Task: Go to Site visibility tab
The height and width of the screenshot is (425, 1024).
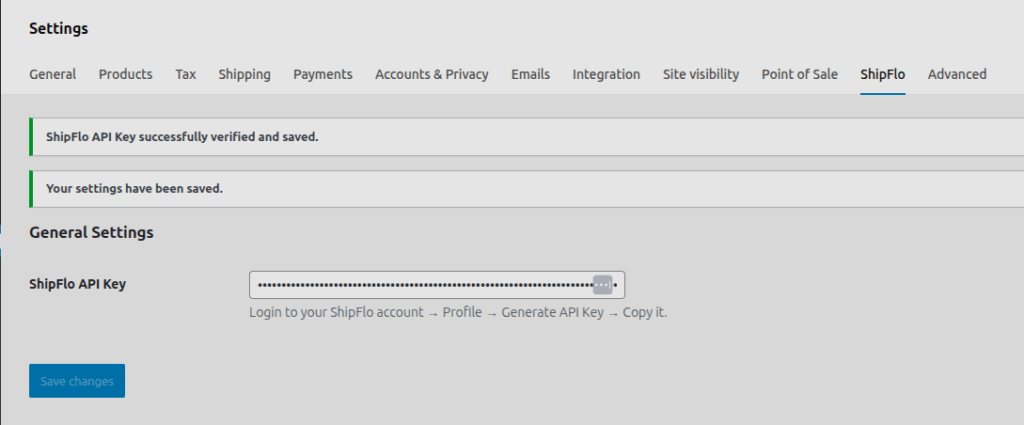Action: 701,74
